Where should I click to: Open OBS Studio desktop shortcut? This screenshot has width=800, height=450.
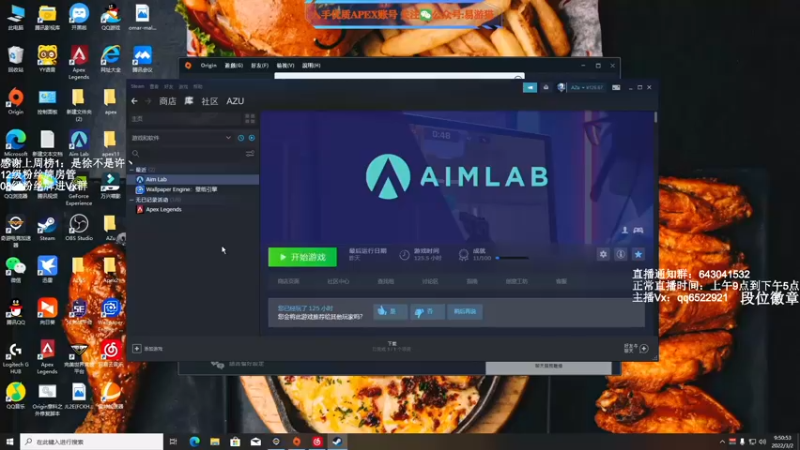[79, 228]
